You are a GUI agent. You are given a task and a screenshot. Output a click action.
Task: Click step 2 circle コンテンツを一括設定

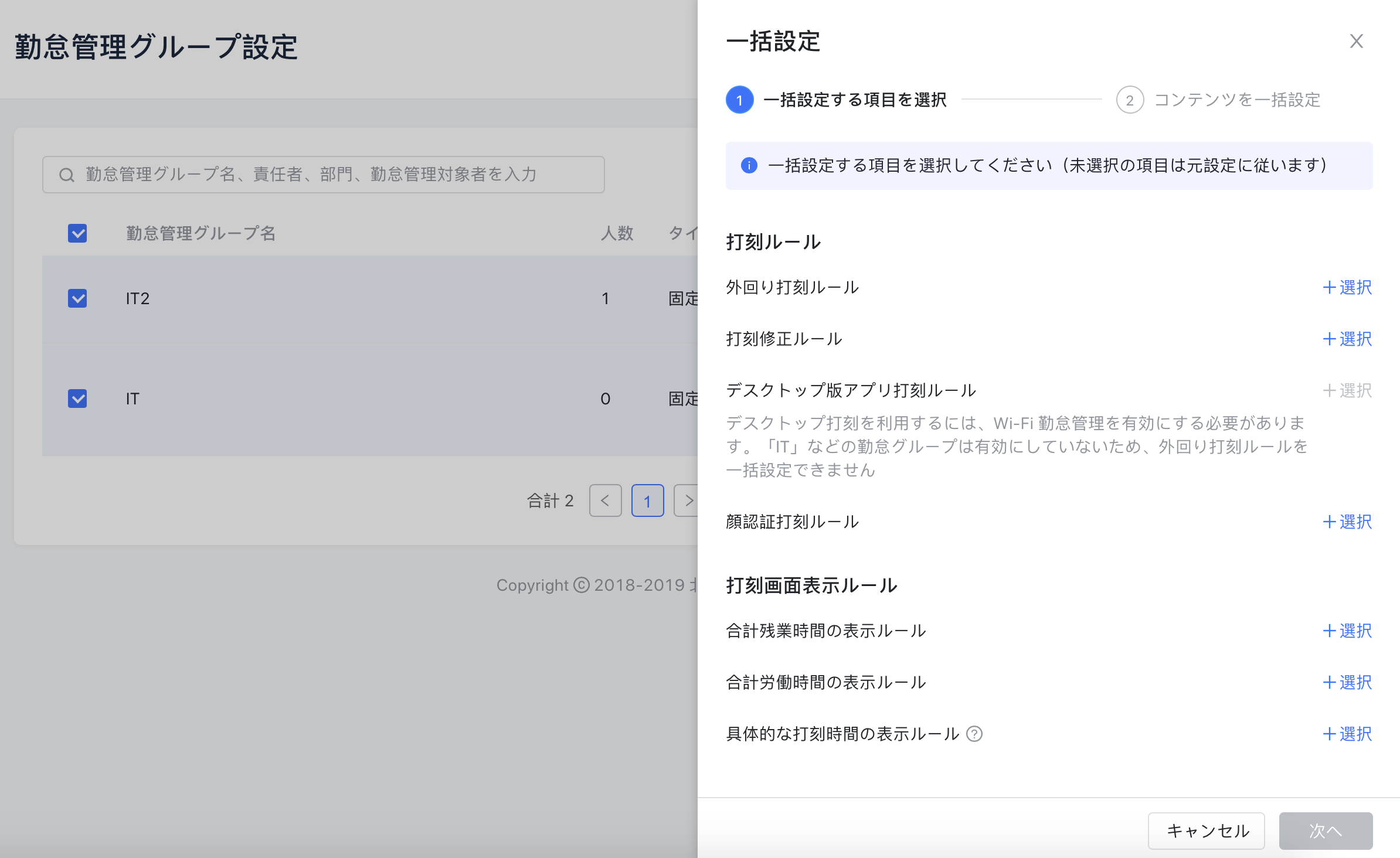(x=1129, y=100)
